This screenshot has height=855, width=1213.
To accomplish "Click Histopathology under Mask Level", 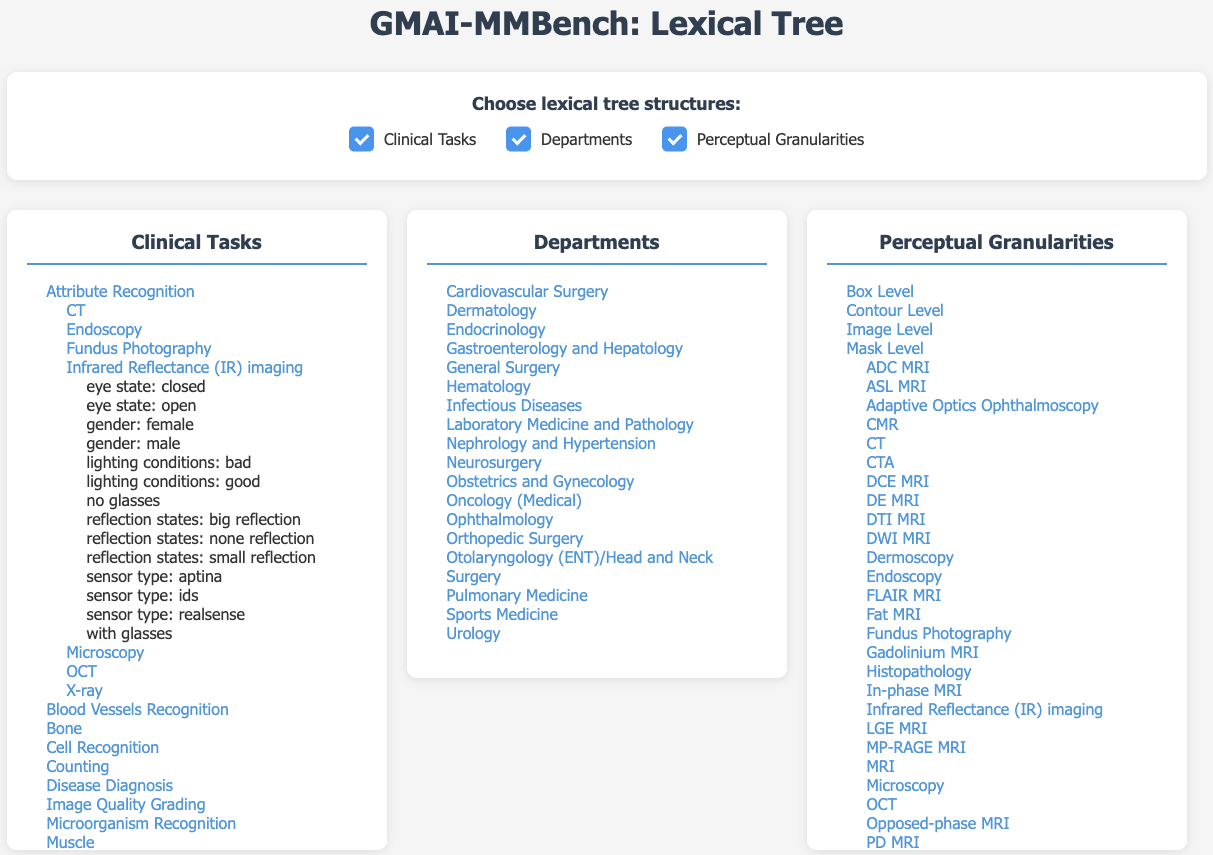I will [919, 671].
